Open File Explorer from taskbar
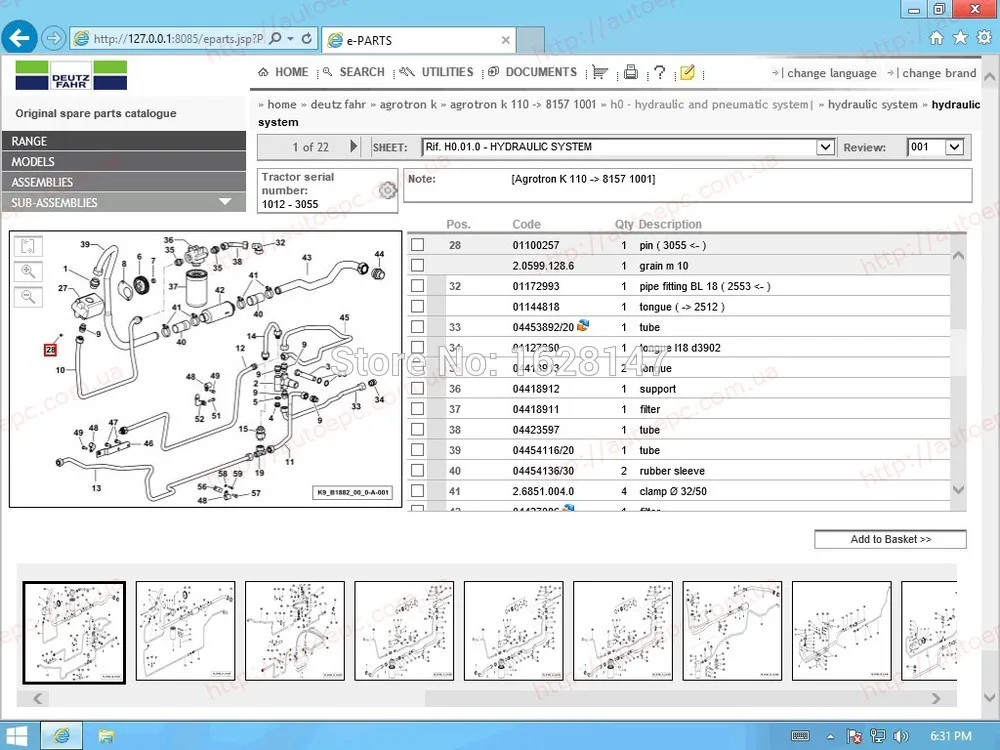 106,737
